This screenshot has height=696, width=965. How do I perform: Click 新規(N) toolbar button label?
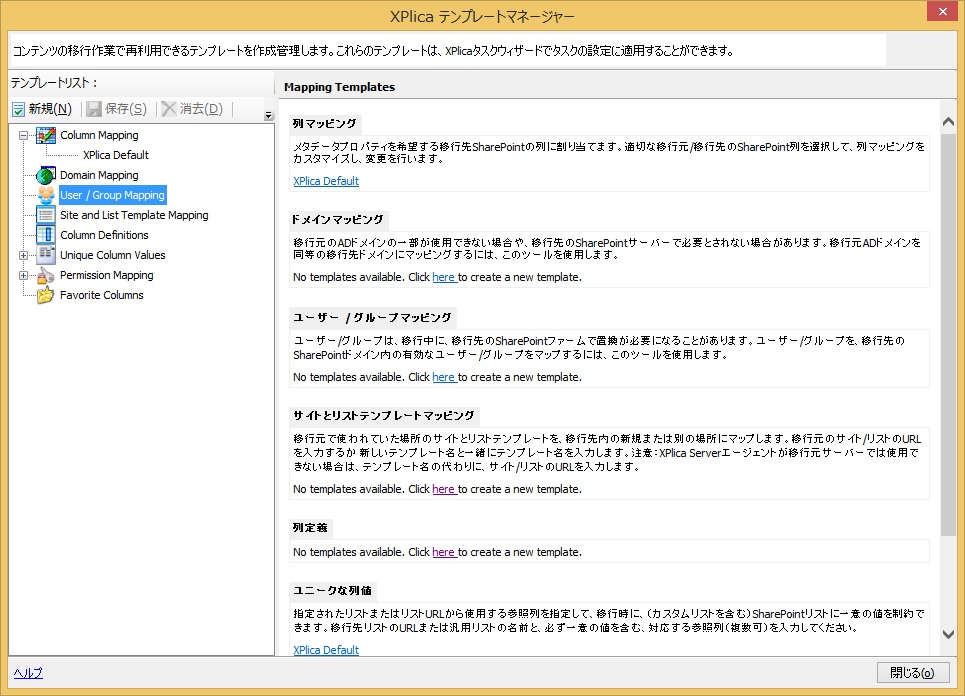pos(50,109)
